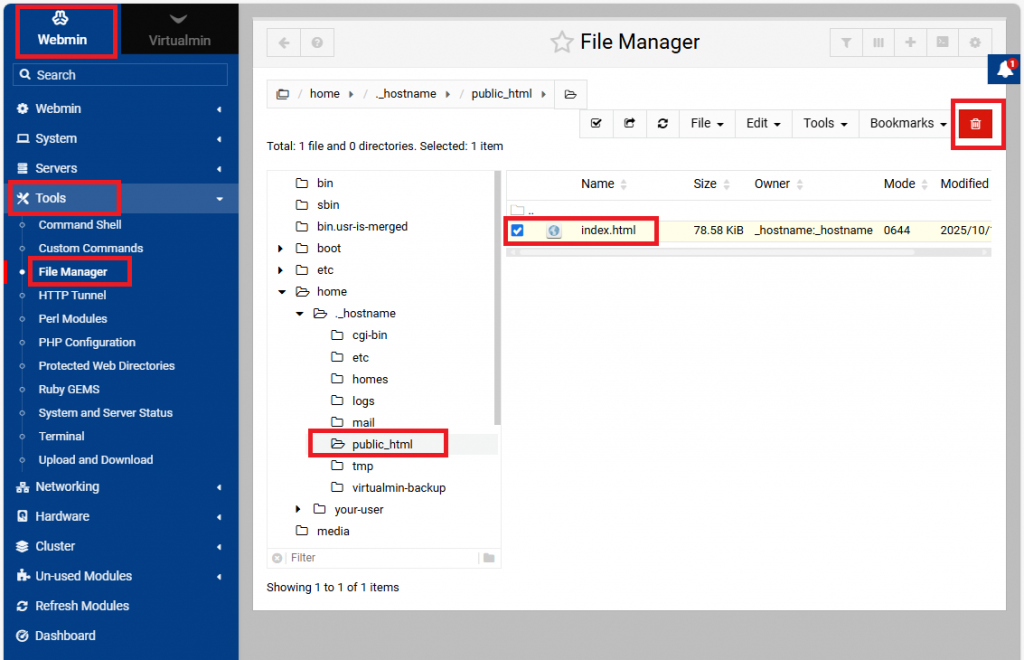Image resolution: width=1024 pixels, height=660 pixels.
Task: Click the share/export icon in toolbar
Action: (x=629, y=124)
